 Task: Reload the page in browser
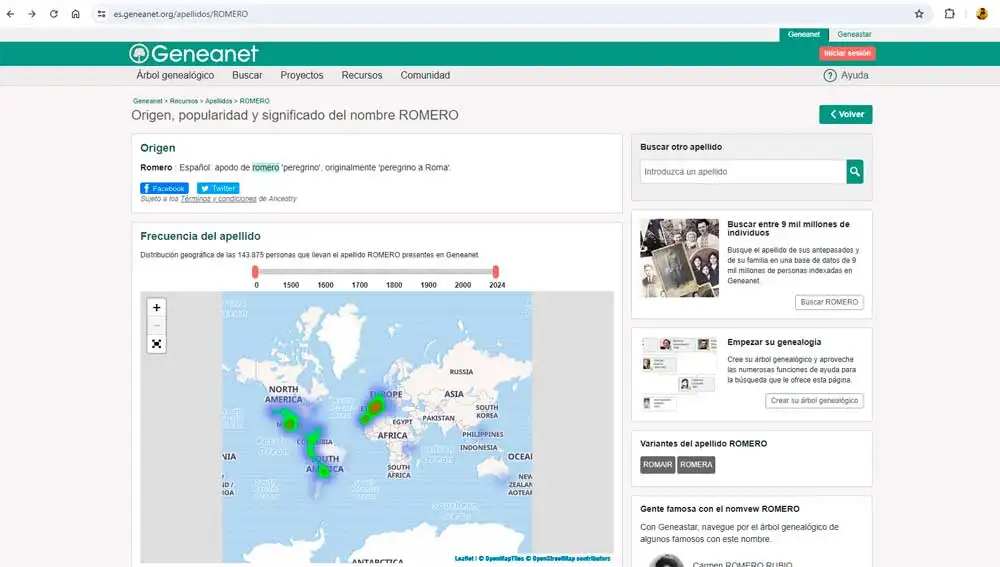click(54, 14)
